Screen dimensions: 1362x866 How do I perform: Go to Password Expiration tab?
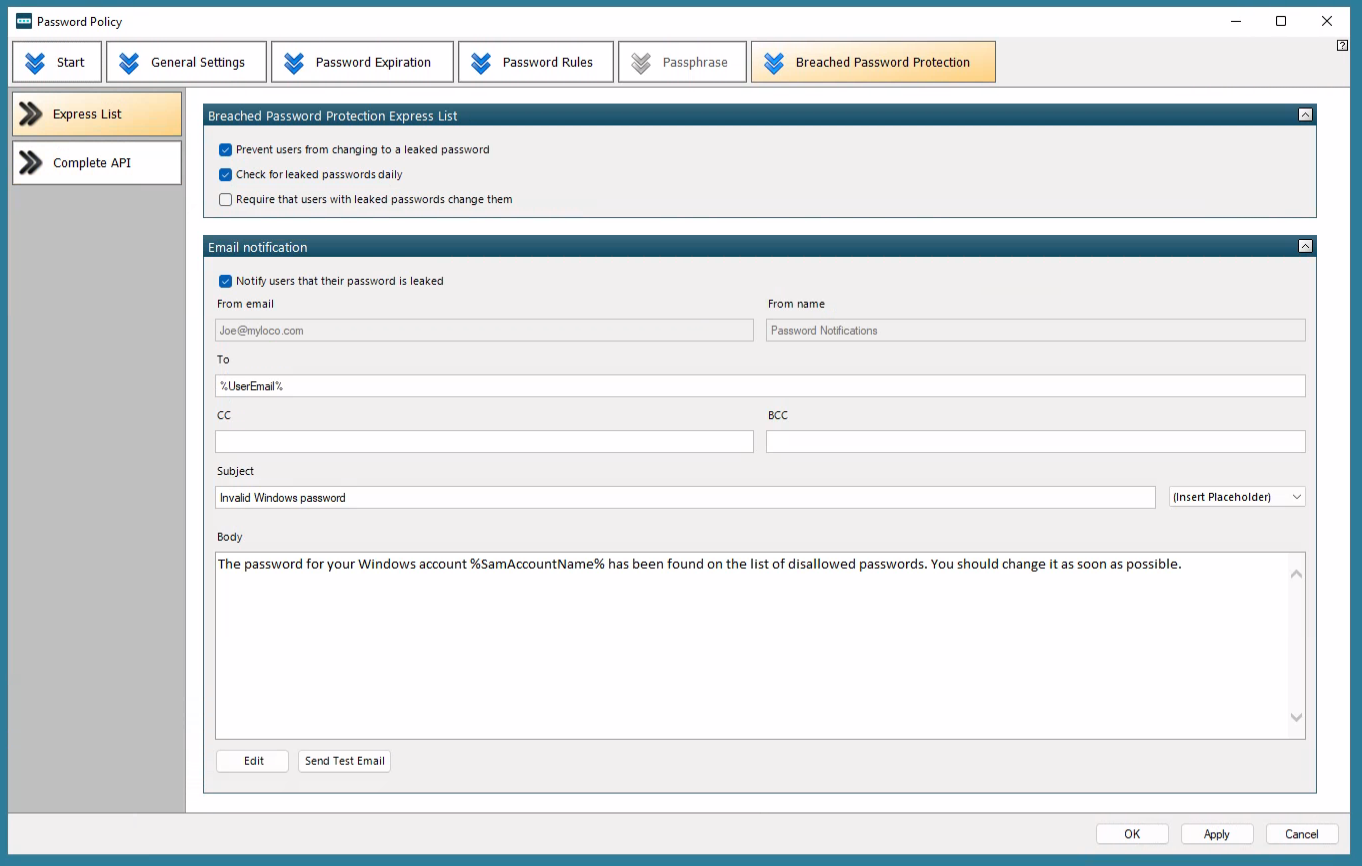(x=362, y=62)
